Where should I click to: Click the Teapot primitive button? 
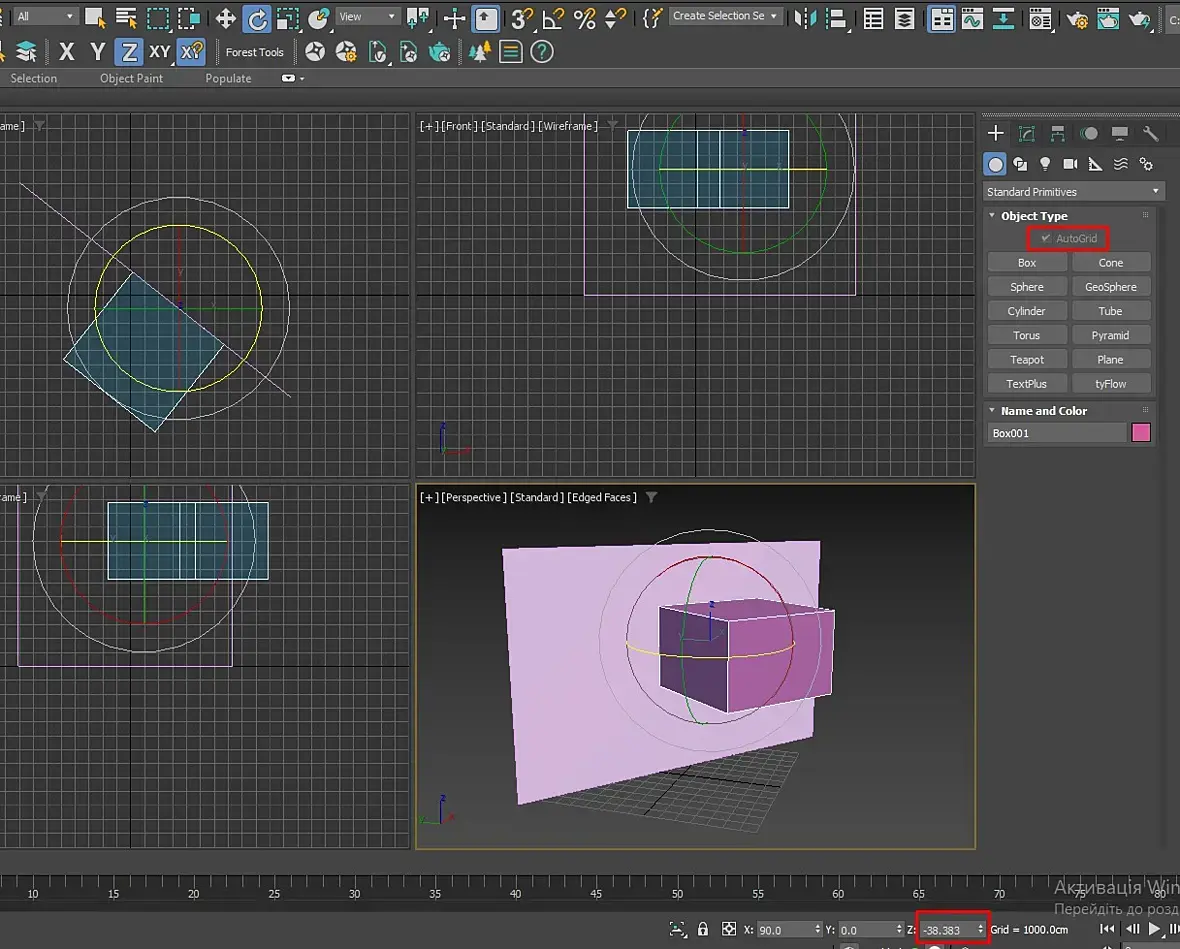pos(1026,360)
